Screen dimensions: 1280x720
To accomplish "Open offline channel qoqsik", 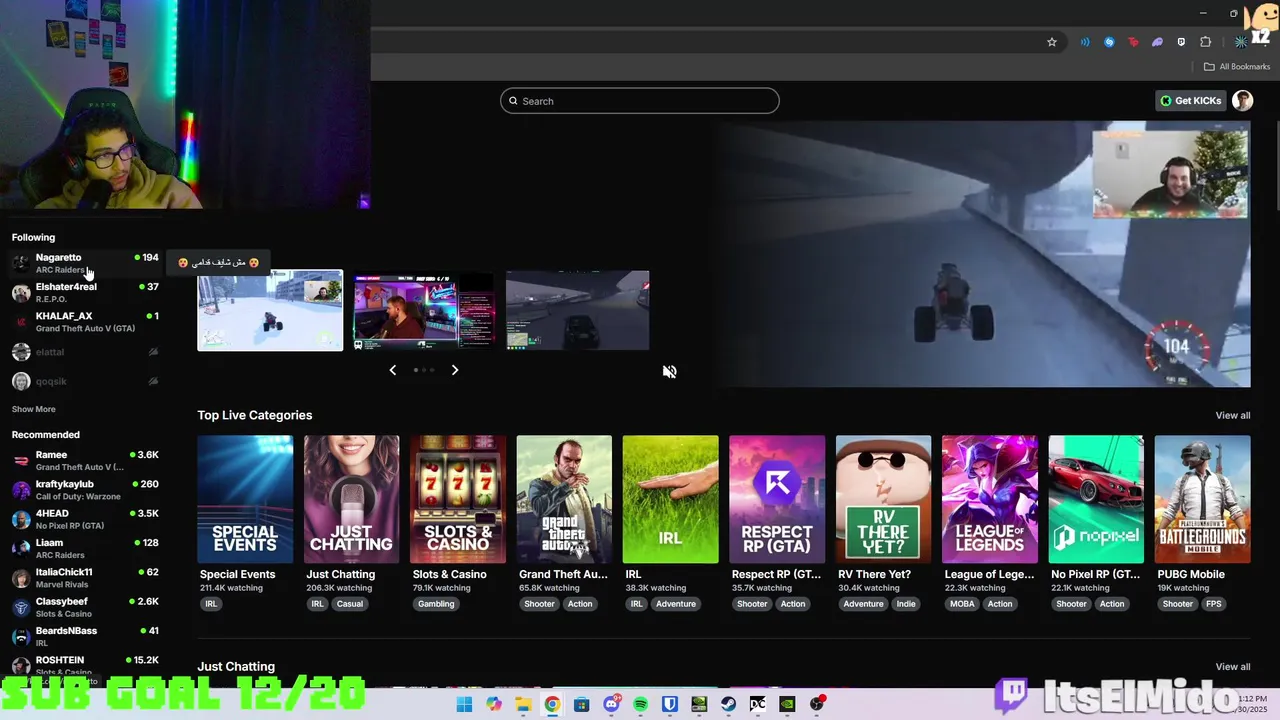I will point(85,381).
